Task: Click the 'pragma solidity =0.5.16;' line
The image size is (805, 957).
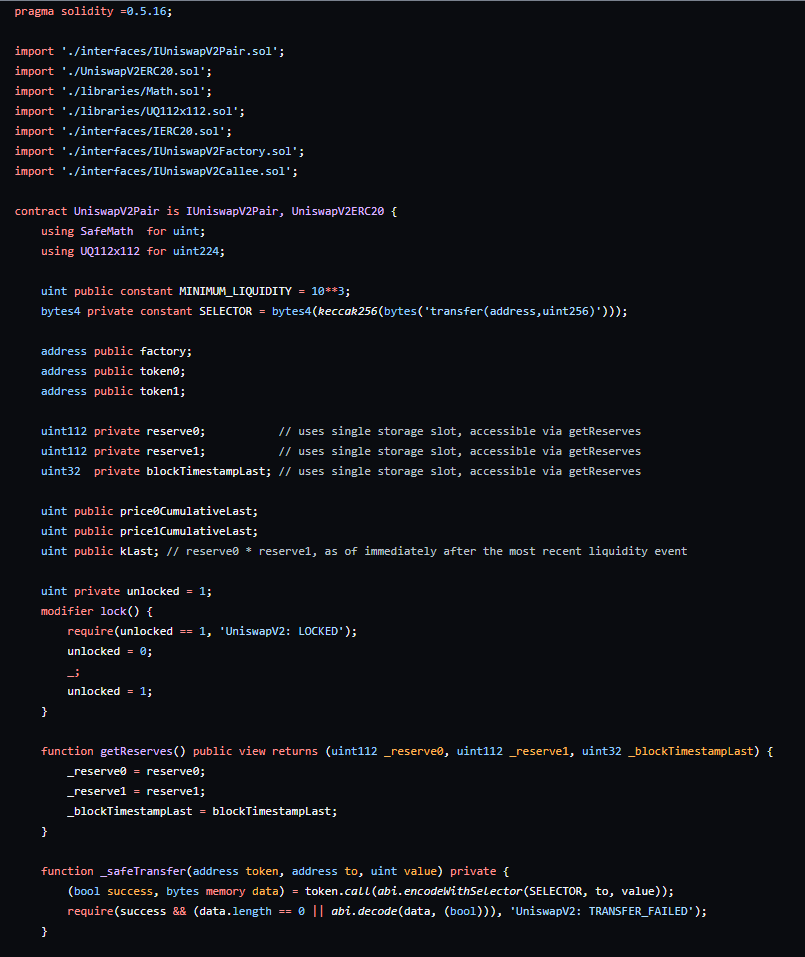Action: click(x=93, y=12)
